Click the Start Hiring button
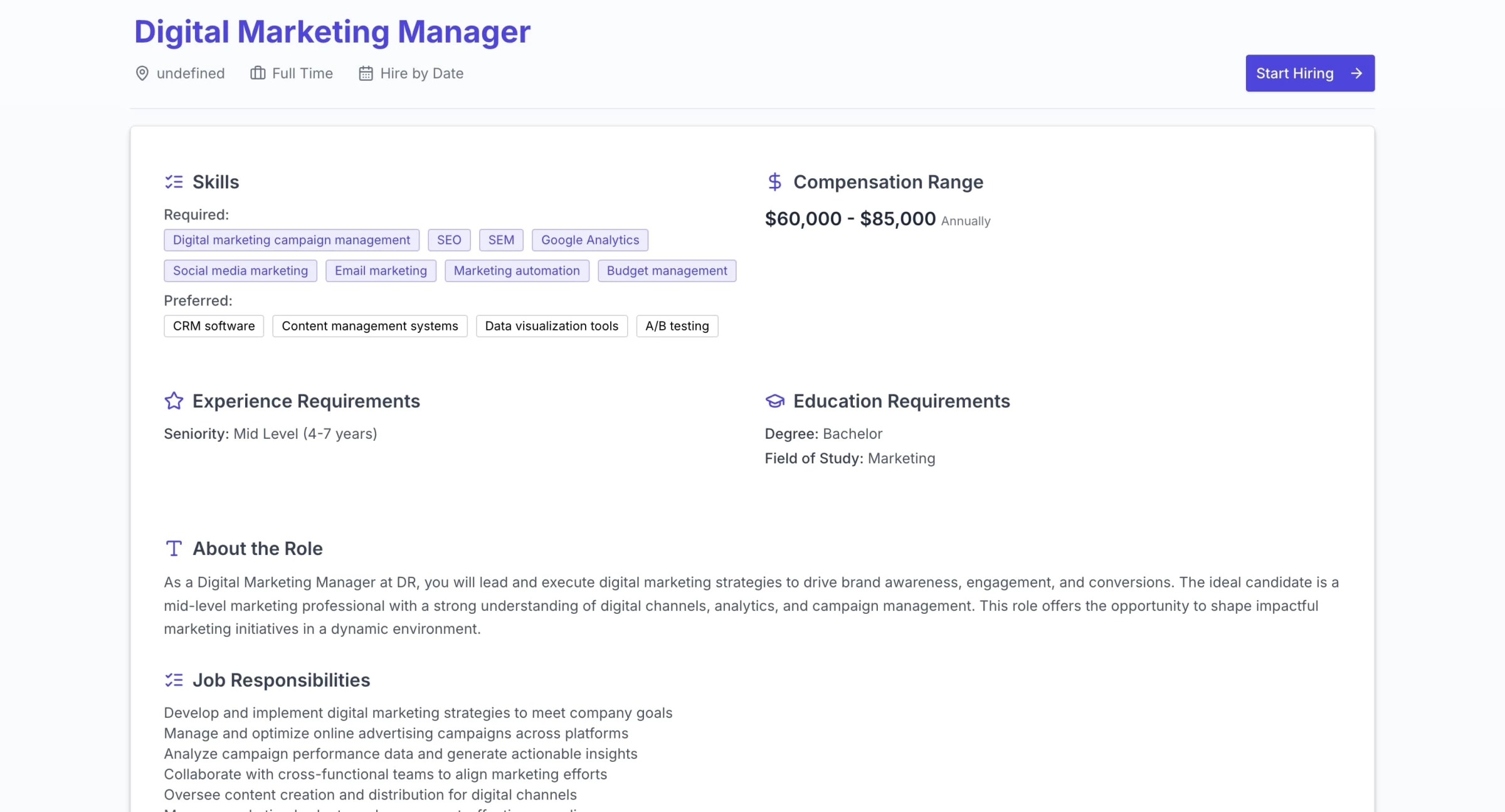 [x=1309, y=73]
